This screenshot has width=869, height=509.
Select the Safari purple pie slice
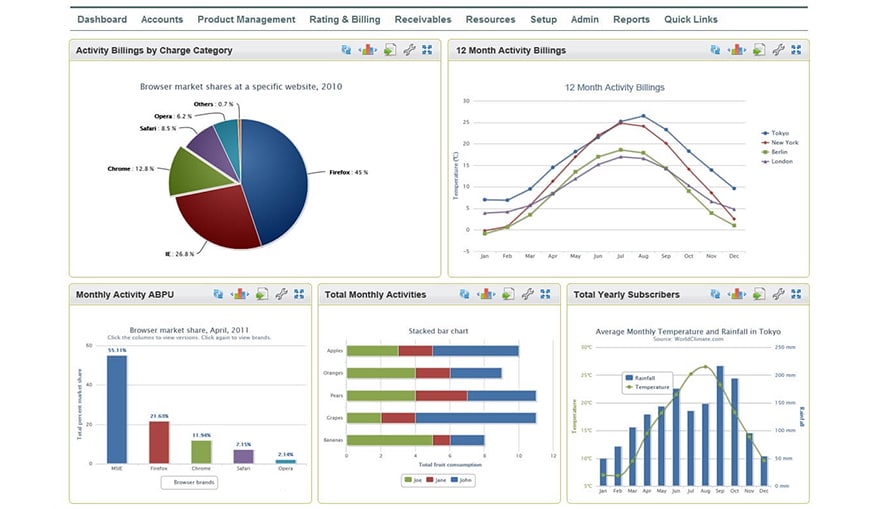click(213, 150)
